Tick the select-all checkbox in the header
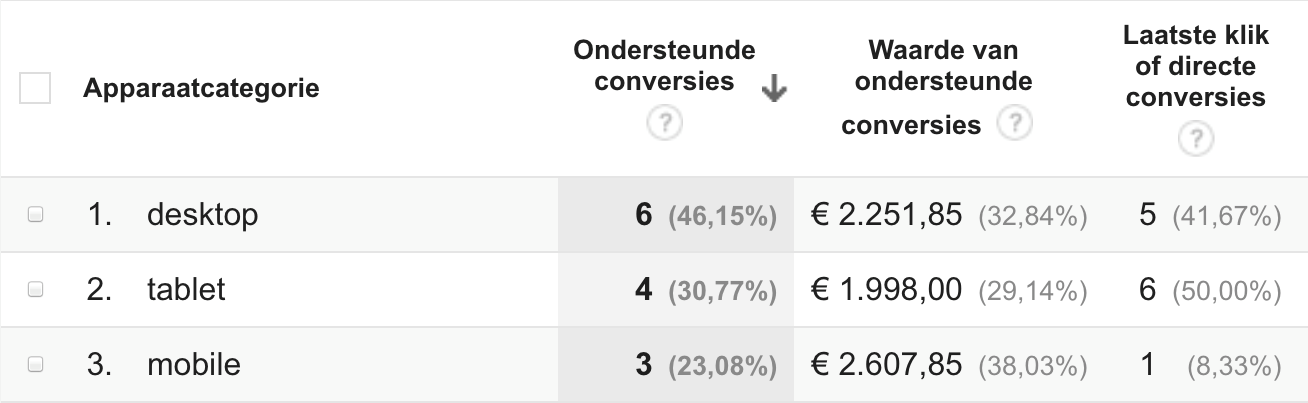1308x403 pixels. coord(35,89)
